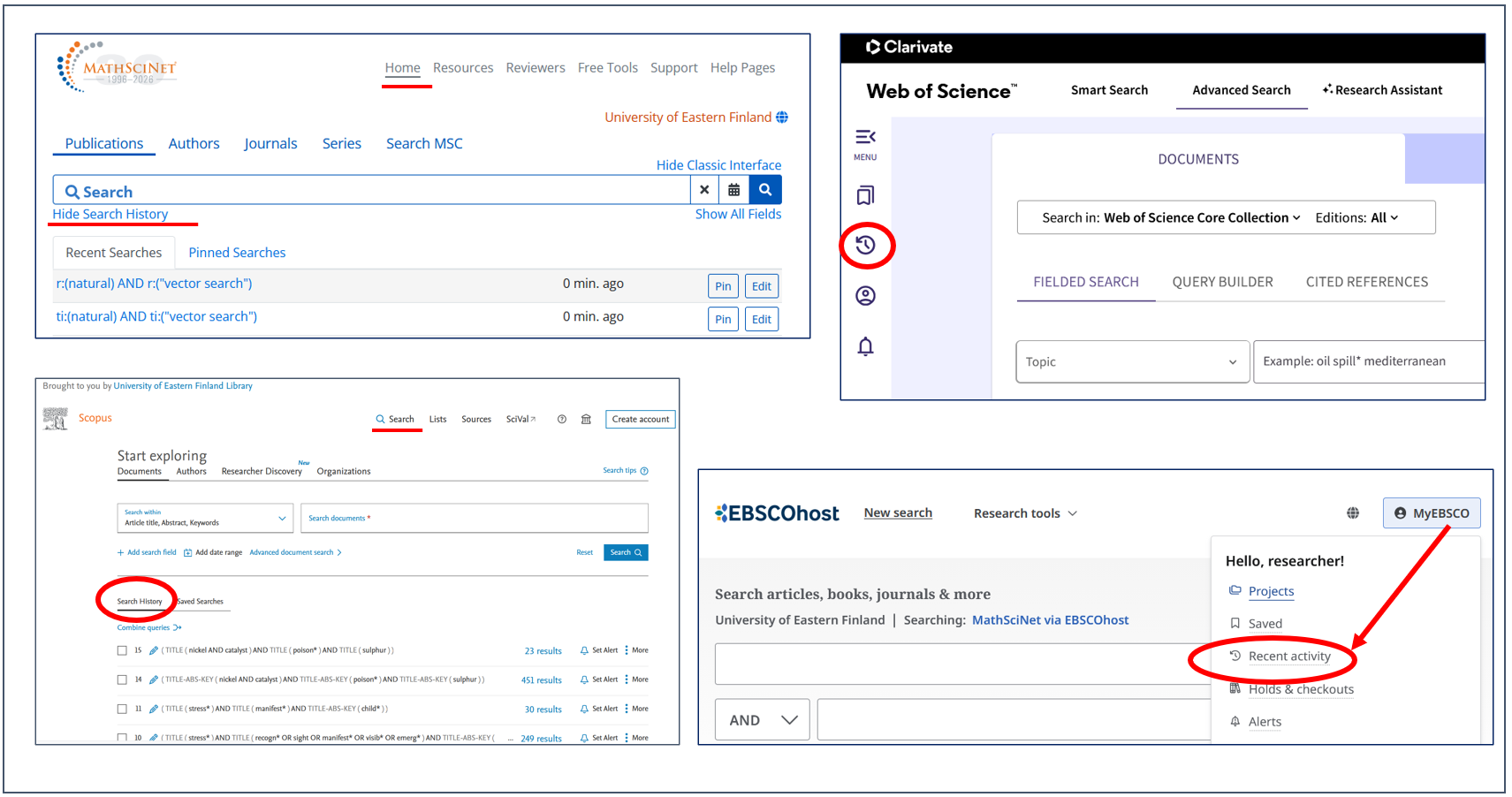Open EBSCOhost AND boolean operator dropdown

click(763, 720)
